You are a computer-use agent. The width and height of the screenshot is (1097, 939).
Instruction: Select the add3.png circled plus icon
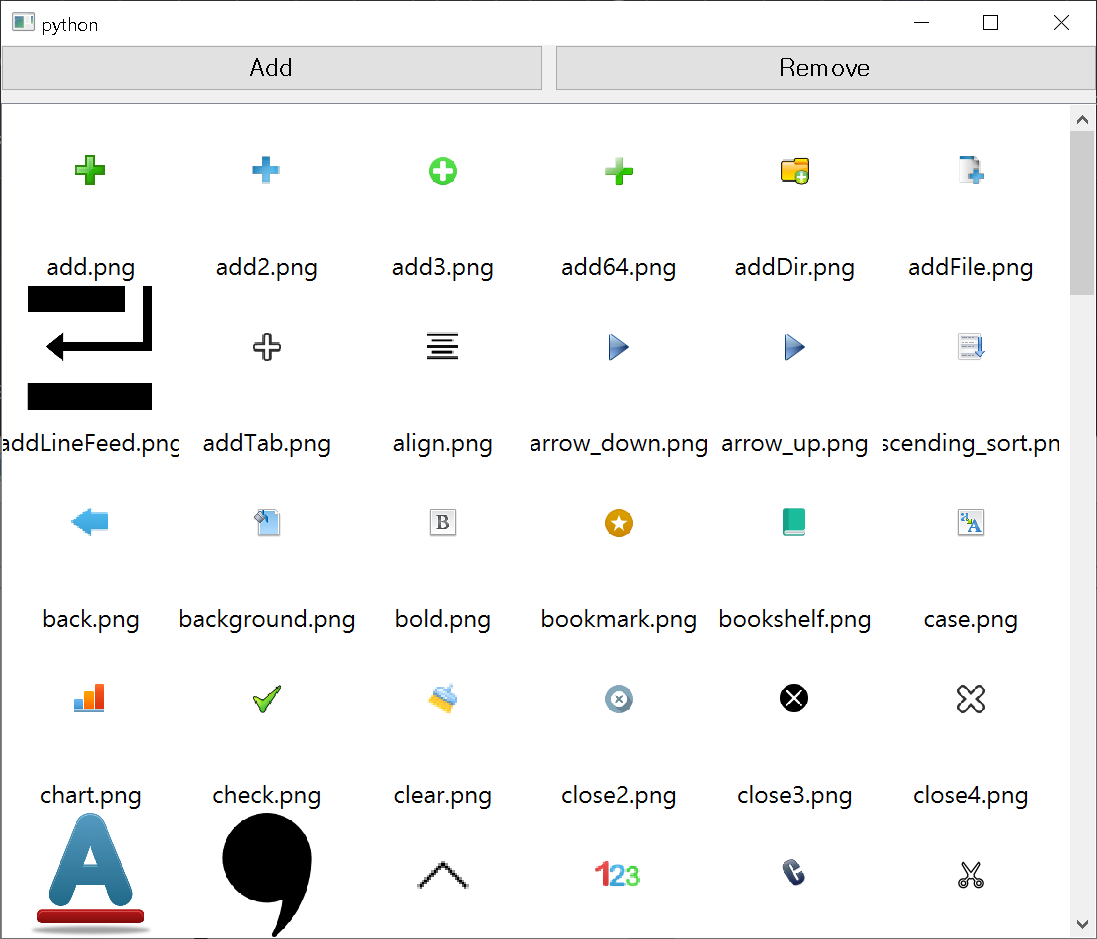click(x=442, y=170)
